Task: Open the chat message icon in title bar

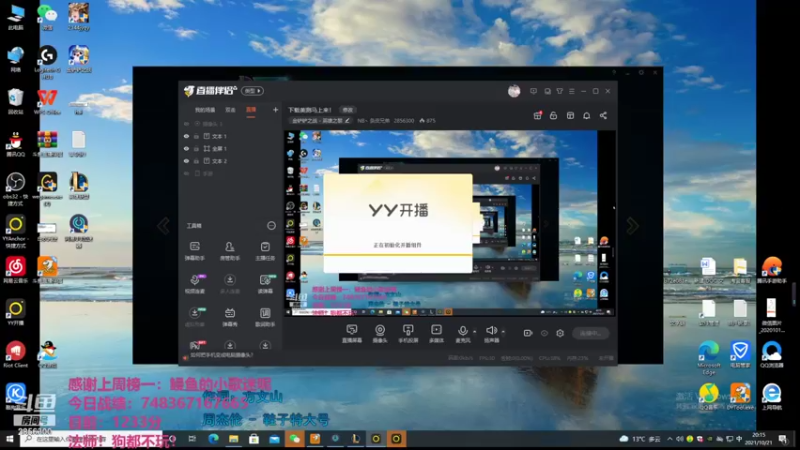Action: tap(547, 91)
